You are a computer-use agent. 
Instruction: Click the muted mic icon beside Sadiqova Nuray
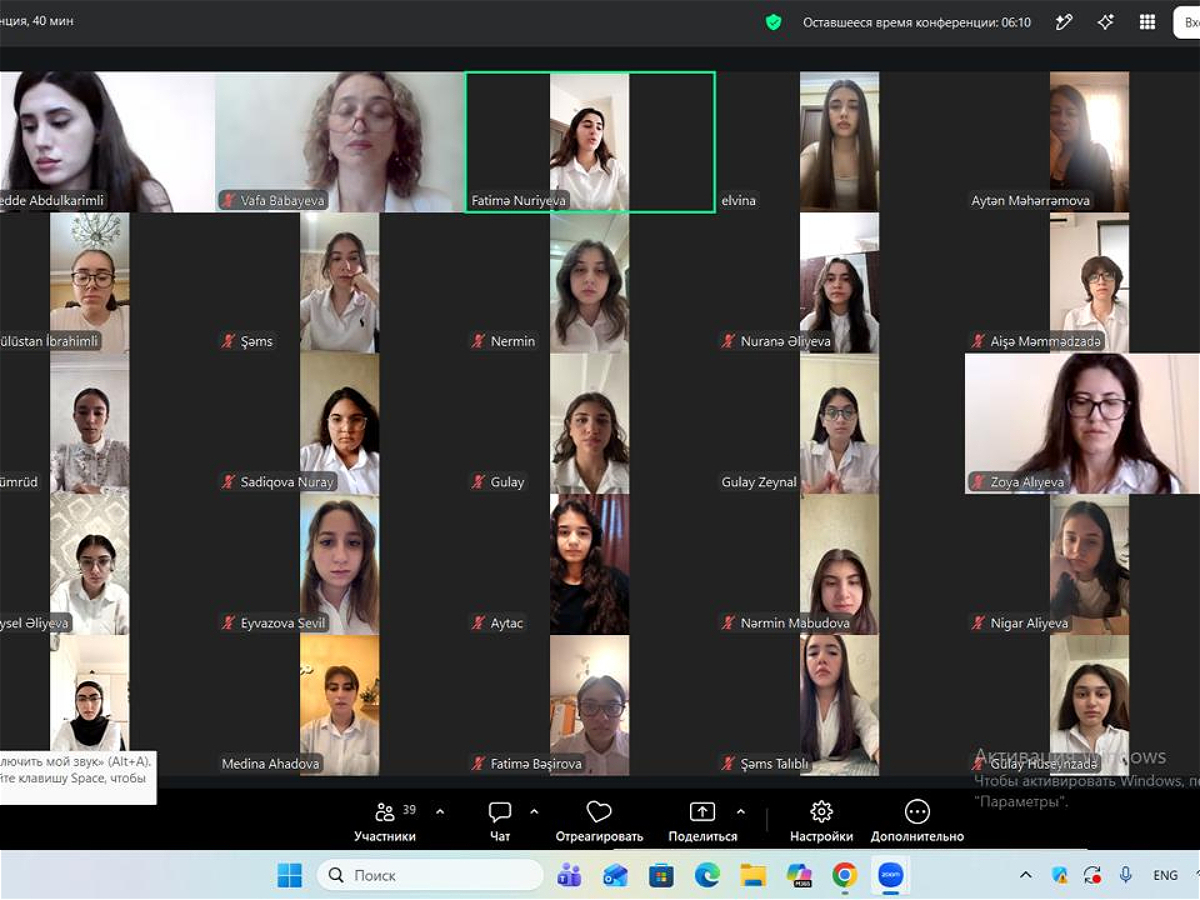(x=229, y=483)
